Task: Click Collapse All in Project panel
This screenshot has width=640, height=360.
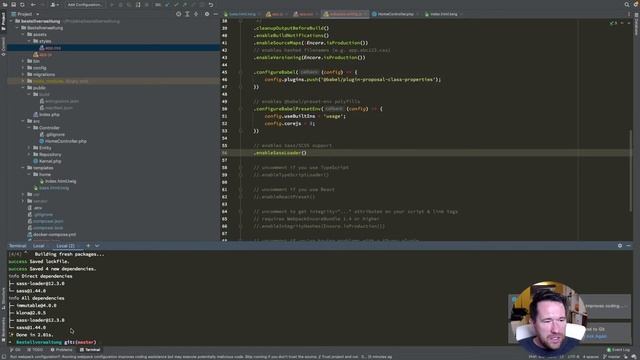Action: point(196,14)
